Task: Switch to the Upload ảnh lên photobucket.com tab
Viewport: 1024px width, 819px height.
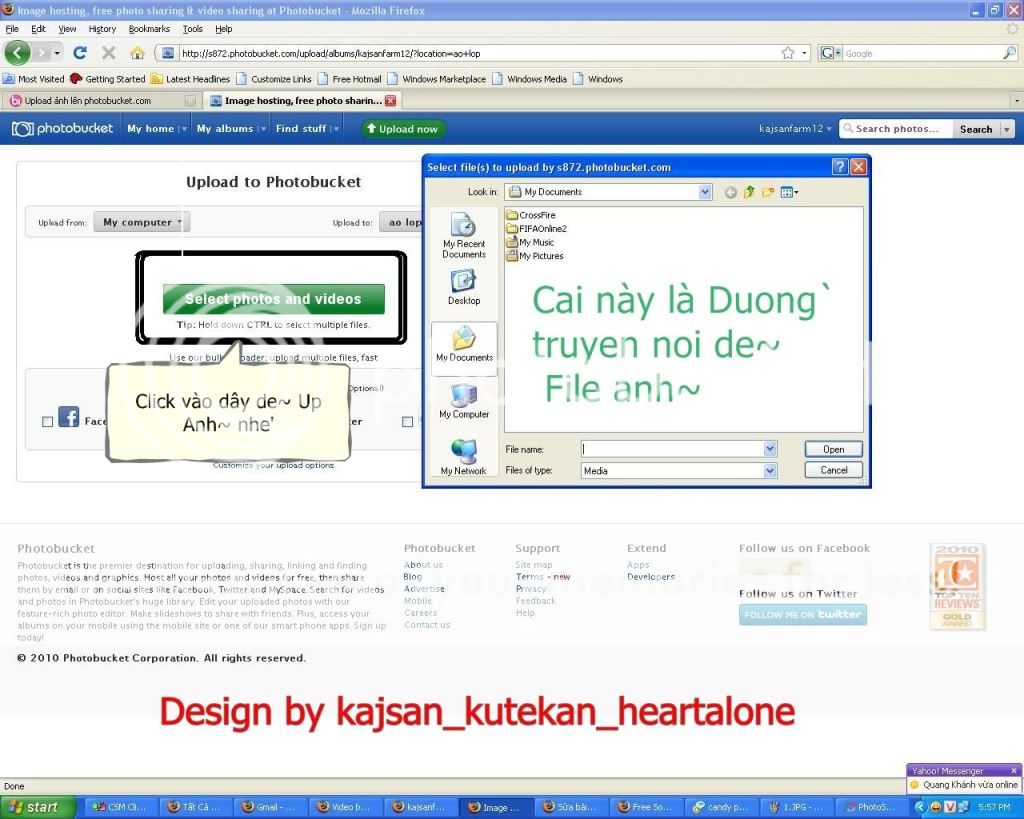Action: [101, 101]
